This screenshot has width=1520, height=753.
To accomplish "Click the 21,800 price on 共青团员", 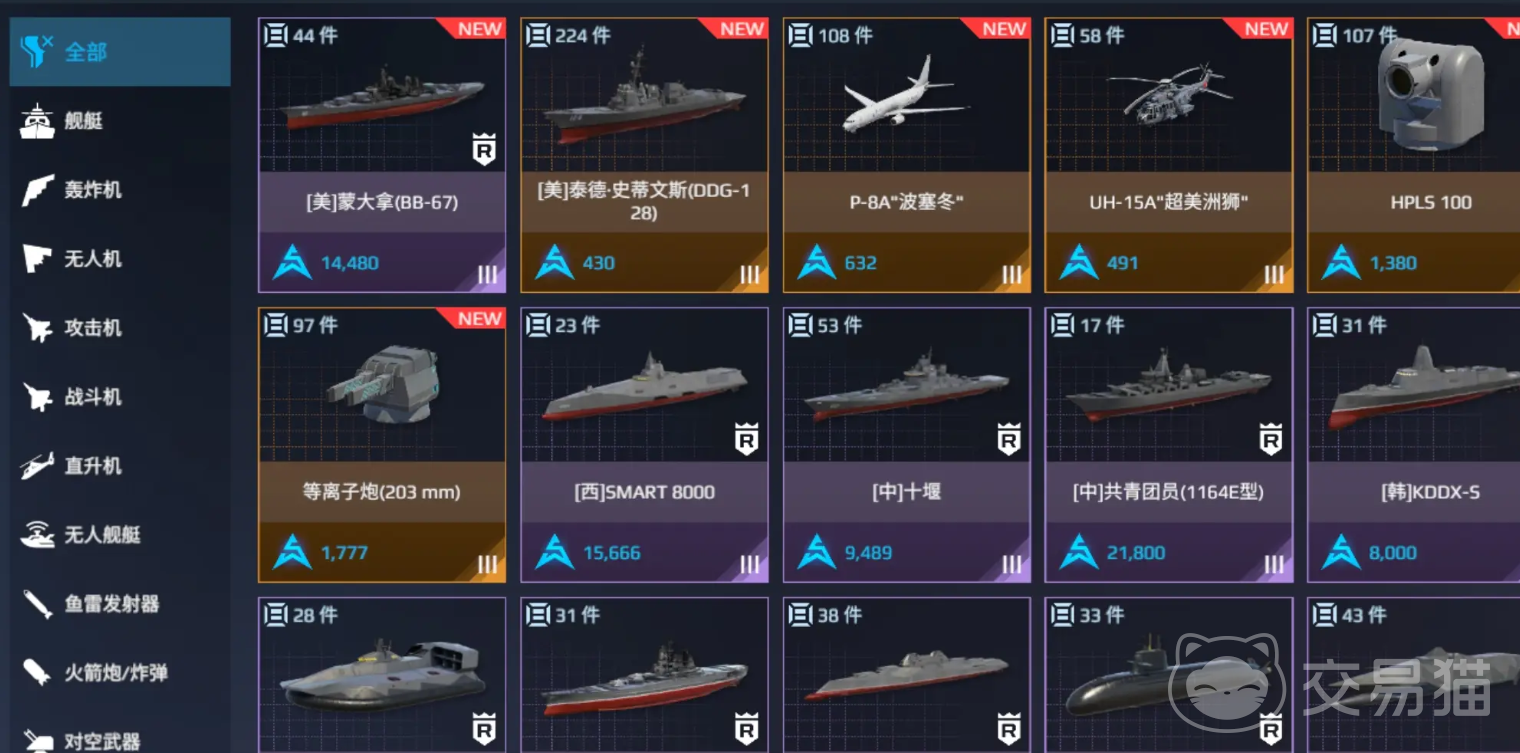I will [1135, 553].
